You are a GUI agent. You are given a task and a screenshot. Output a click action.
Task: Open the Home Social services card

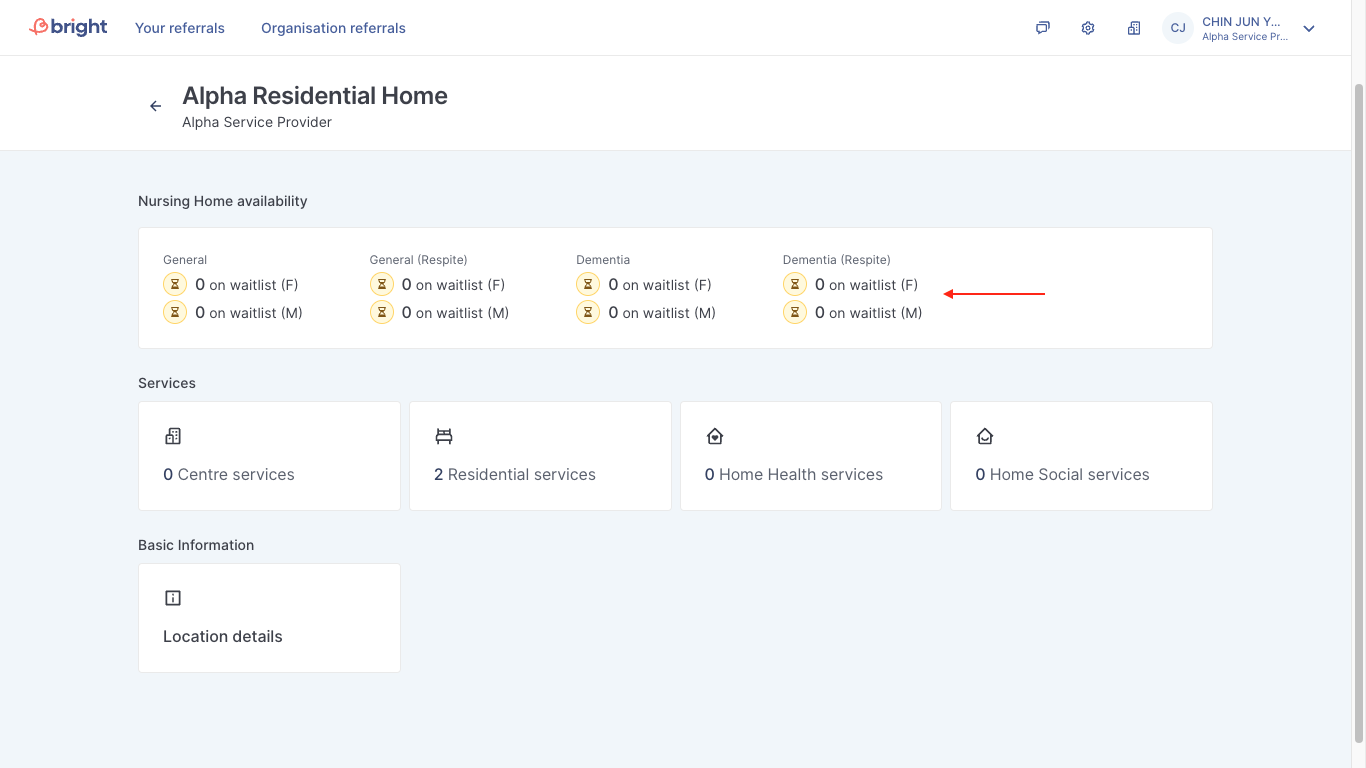(x=1081, y=456)
